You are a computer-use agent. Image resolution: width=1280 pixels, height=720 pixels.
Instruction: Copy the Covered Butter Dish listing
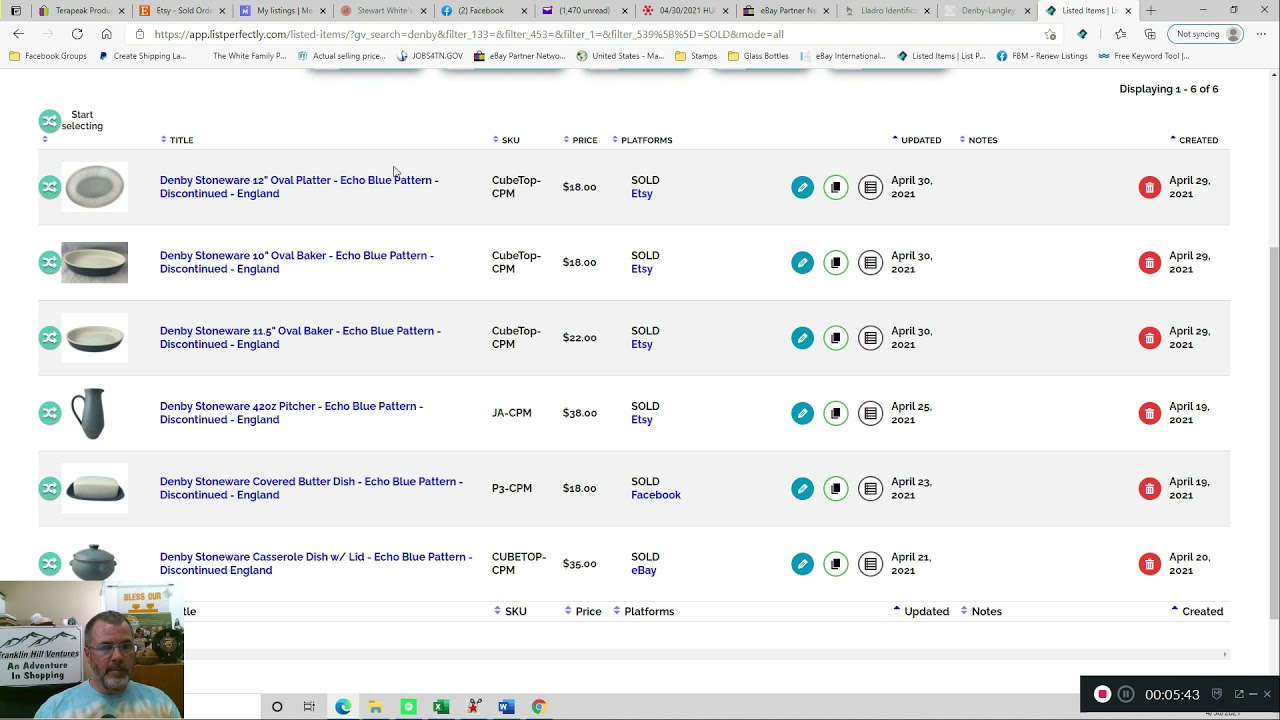(836, 488)
